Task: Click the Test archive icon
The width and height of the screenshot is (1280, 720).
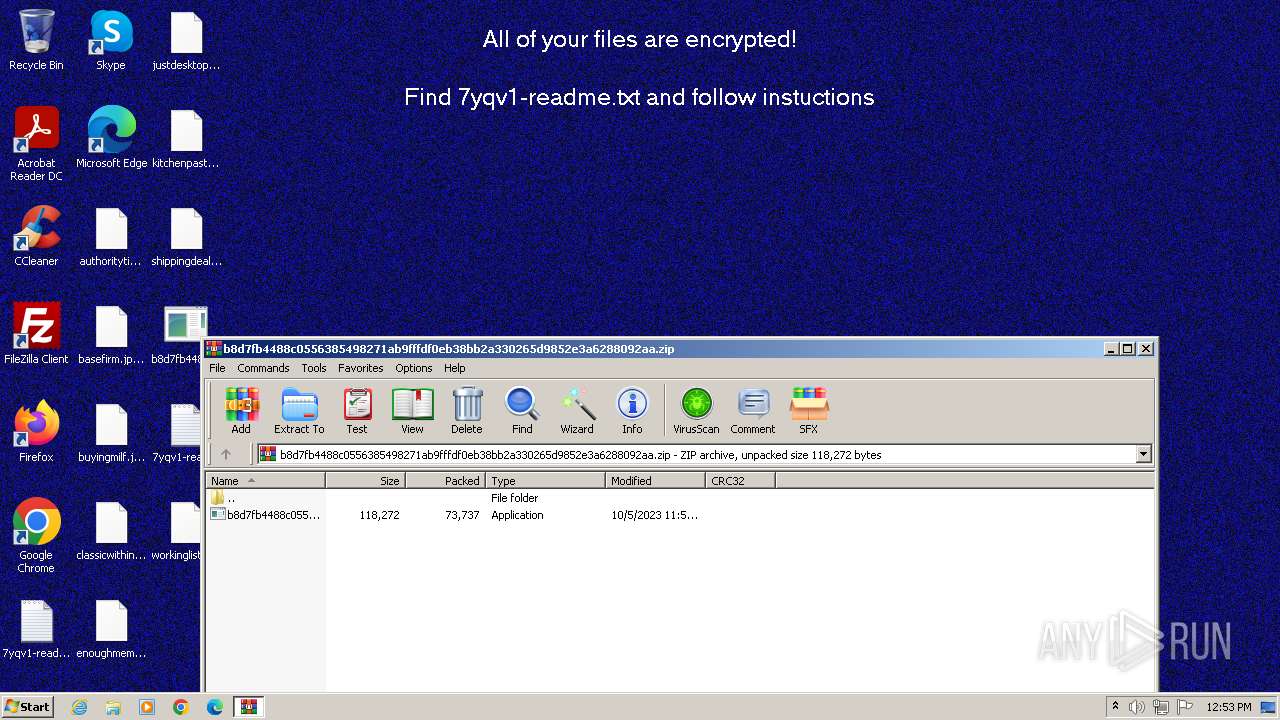Action: [x=357, y=411]
